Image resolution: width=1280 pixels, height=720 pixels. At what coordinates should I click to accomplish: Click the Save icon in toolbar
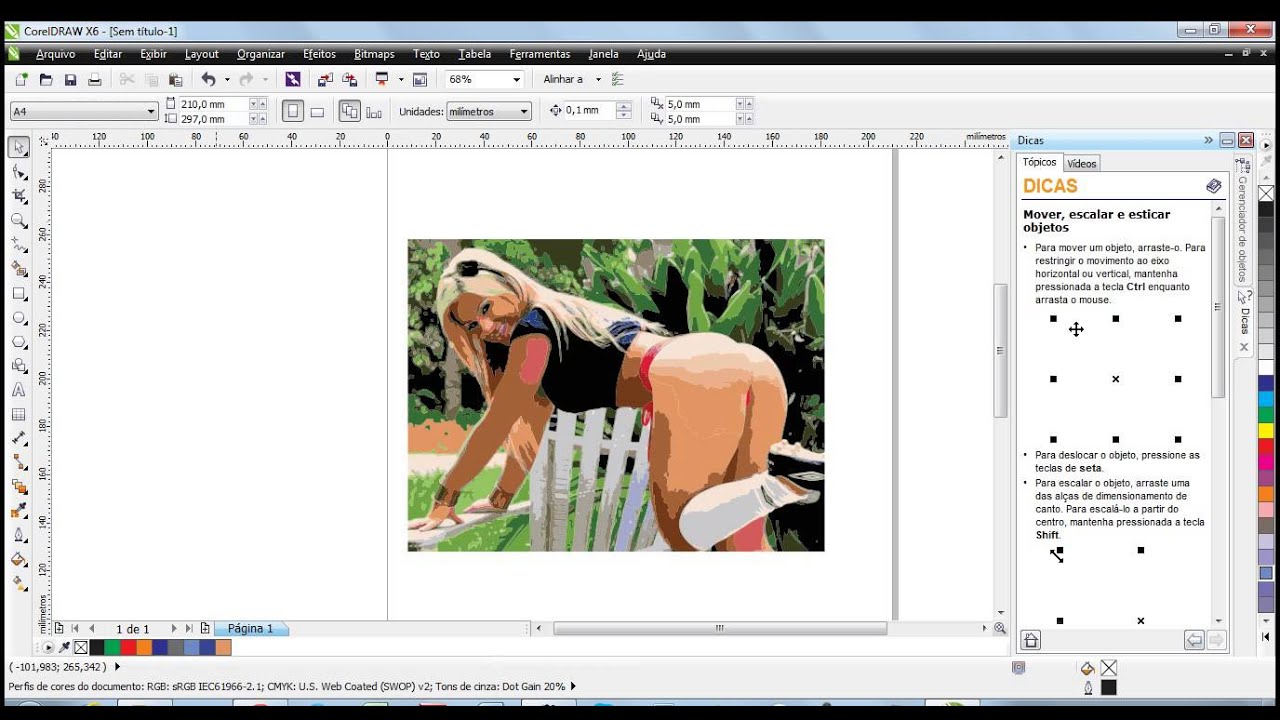point(70,79)
